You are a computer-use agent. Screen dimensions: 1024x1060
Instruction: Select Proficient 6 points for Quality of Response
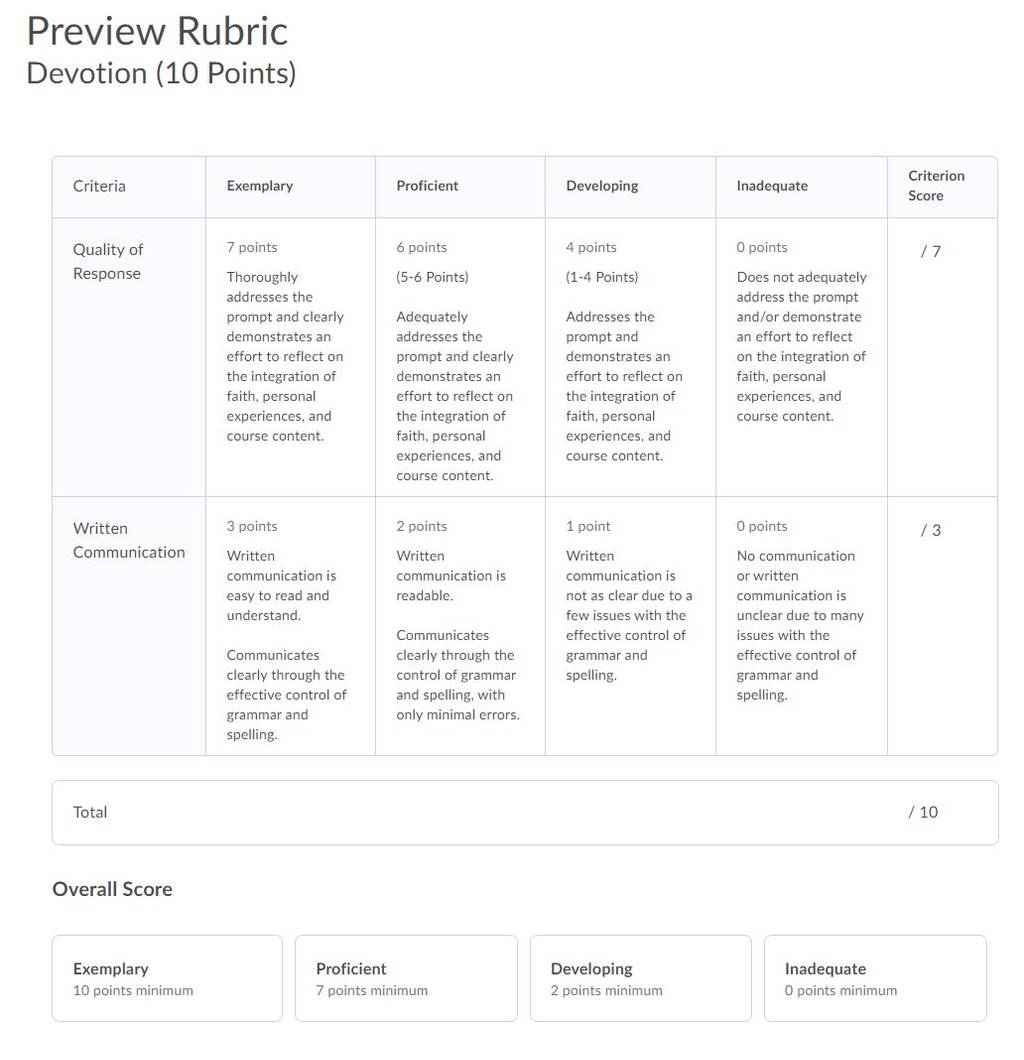tap(460, 357)
